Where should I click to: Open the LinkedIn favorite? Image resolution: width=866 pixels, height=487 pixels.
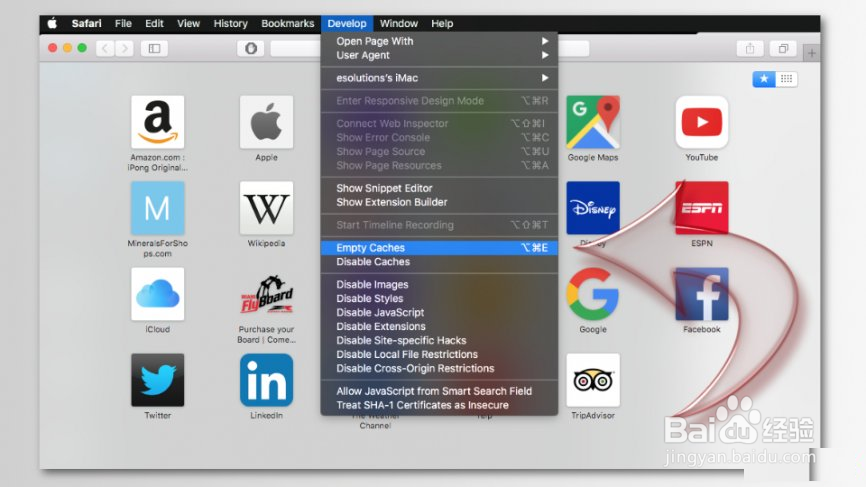tap(266, 380)
